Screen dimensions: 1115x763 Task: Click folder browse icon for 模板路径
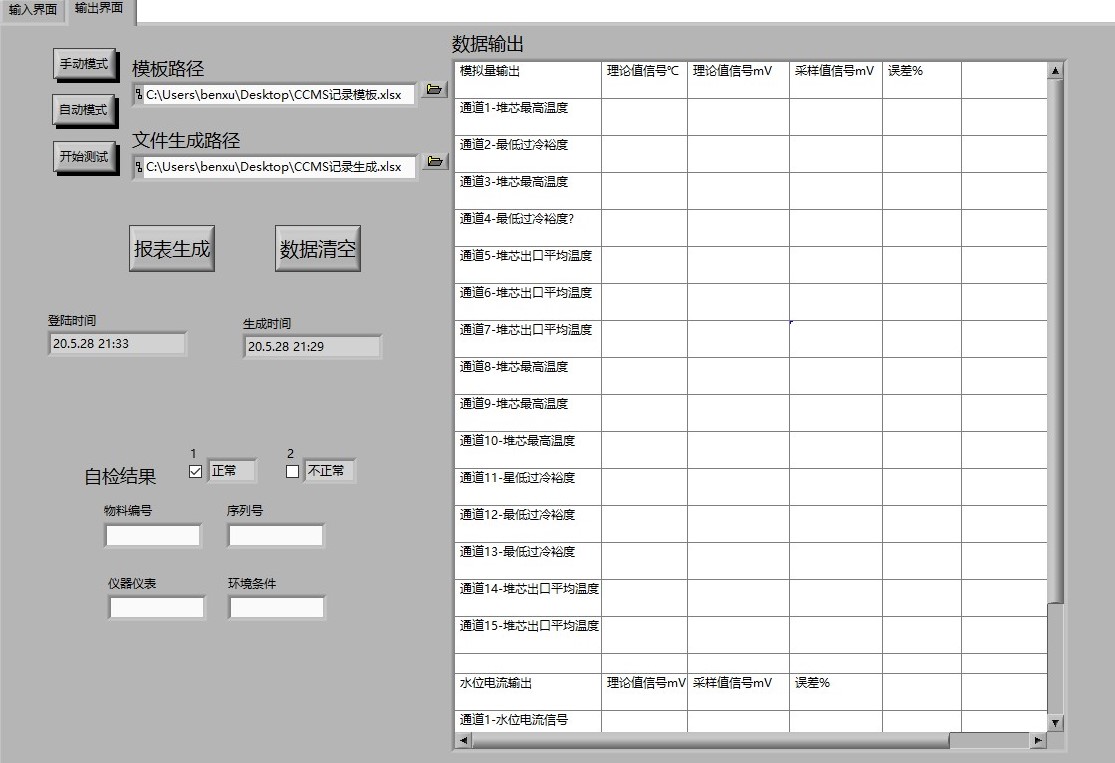434,90
